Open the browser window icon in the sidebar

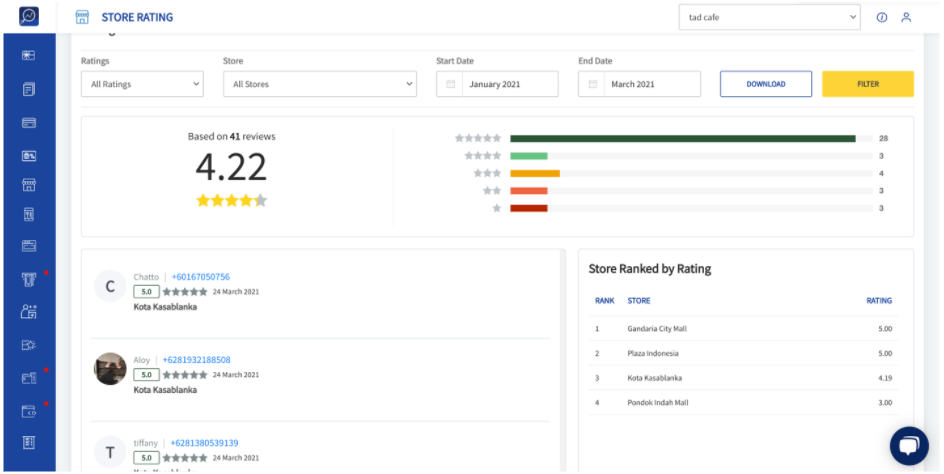(x=29, y=246)
